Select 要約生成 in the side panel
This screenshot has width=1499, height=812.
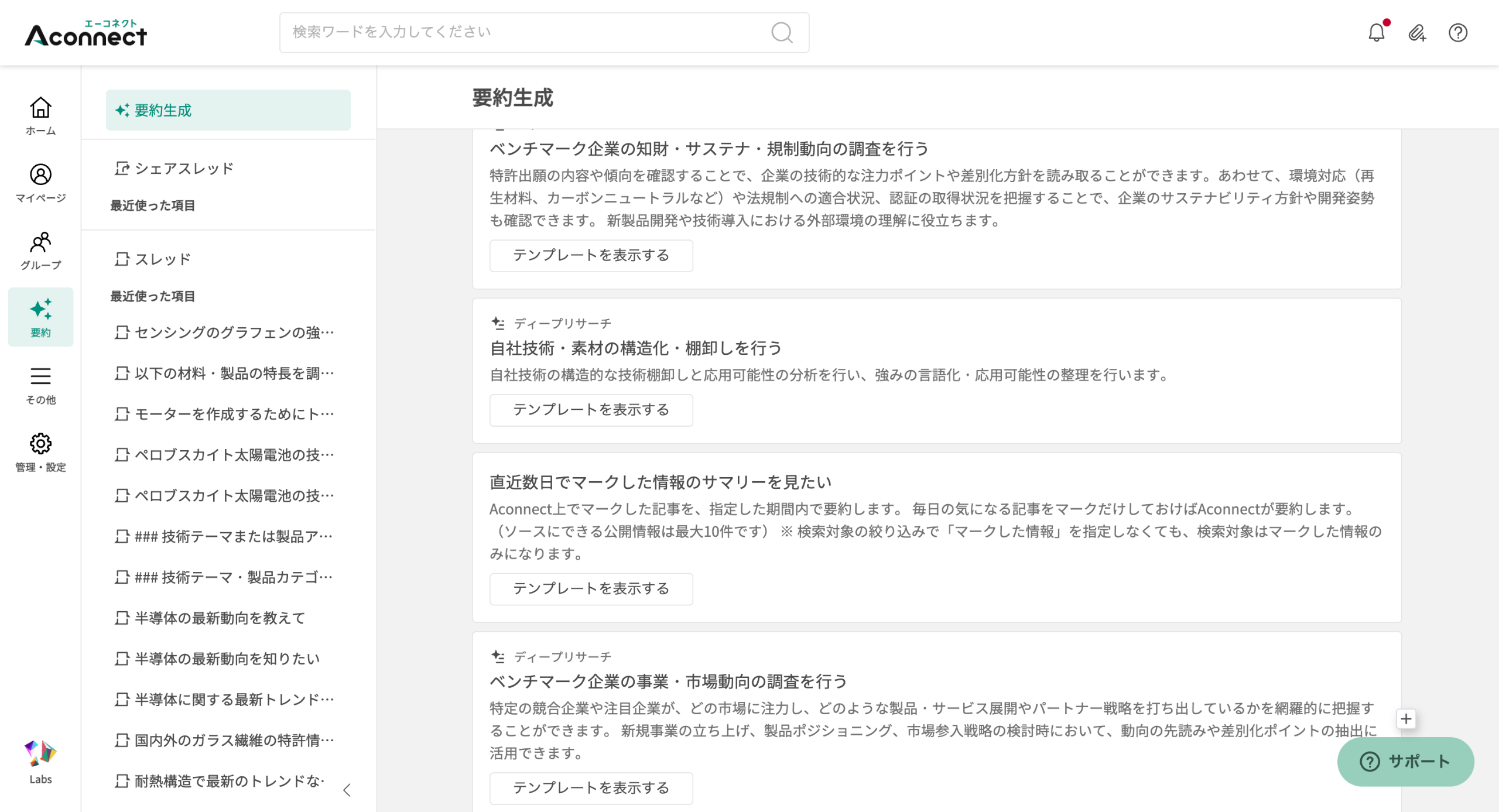(228, 110)
